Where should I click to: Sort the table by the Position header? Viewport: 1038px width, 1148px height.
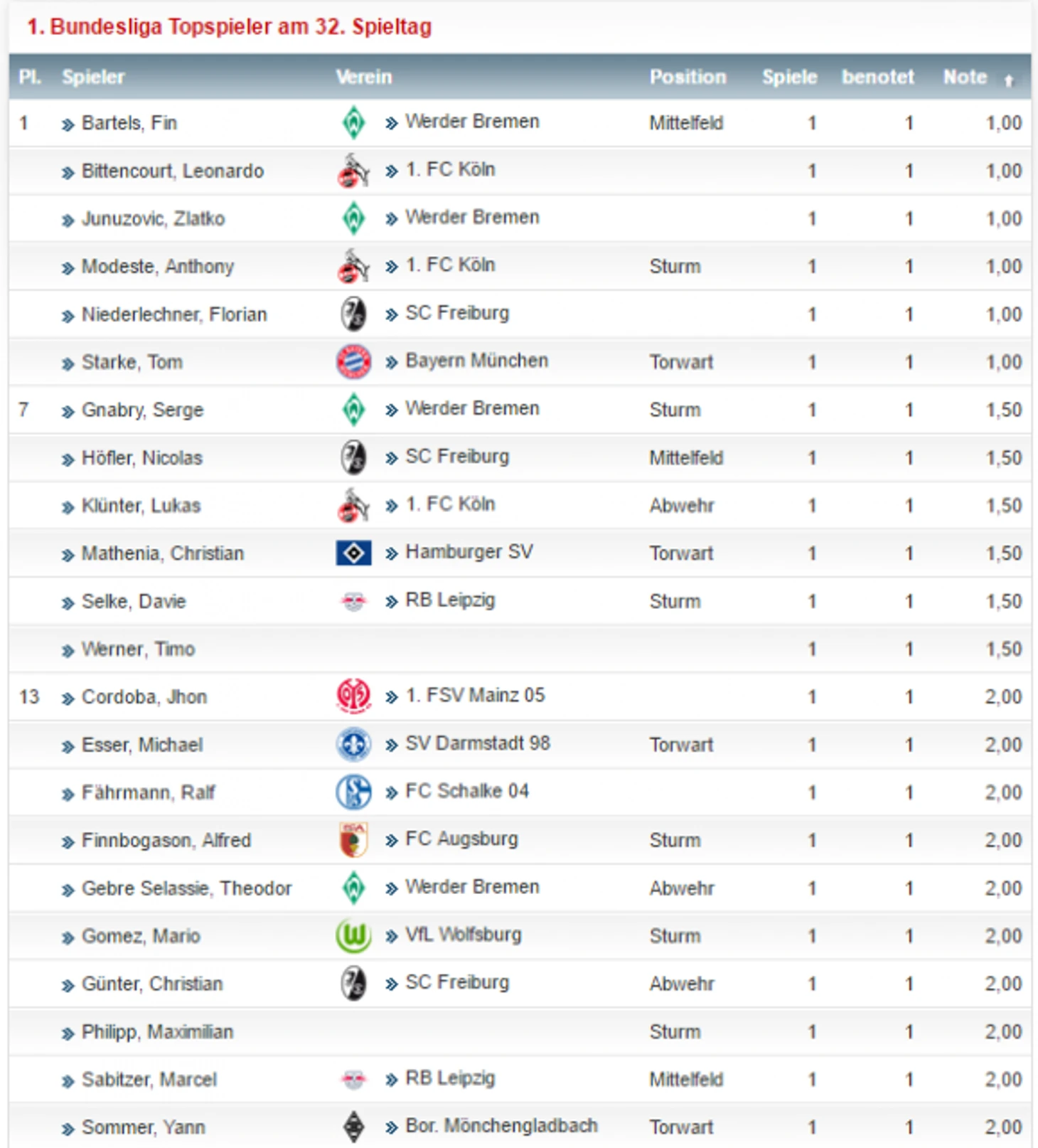pos(687,77)
